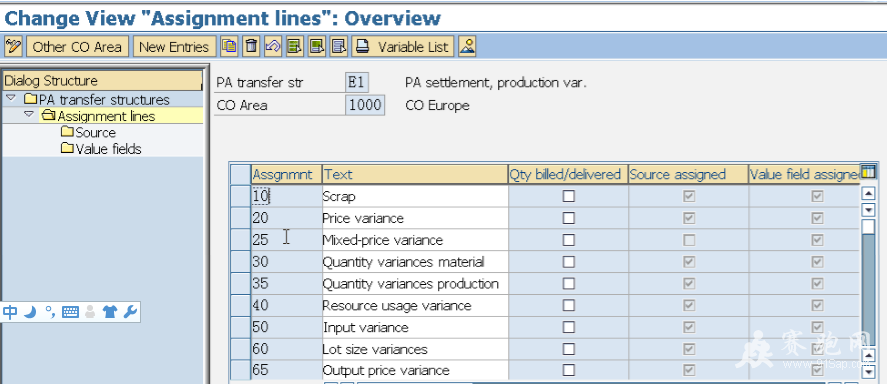Click the user account icon in IME bar
Screen dimensions: 890x384
pos(90,311)
